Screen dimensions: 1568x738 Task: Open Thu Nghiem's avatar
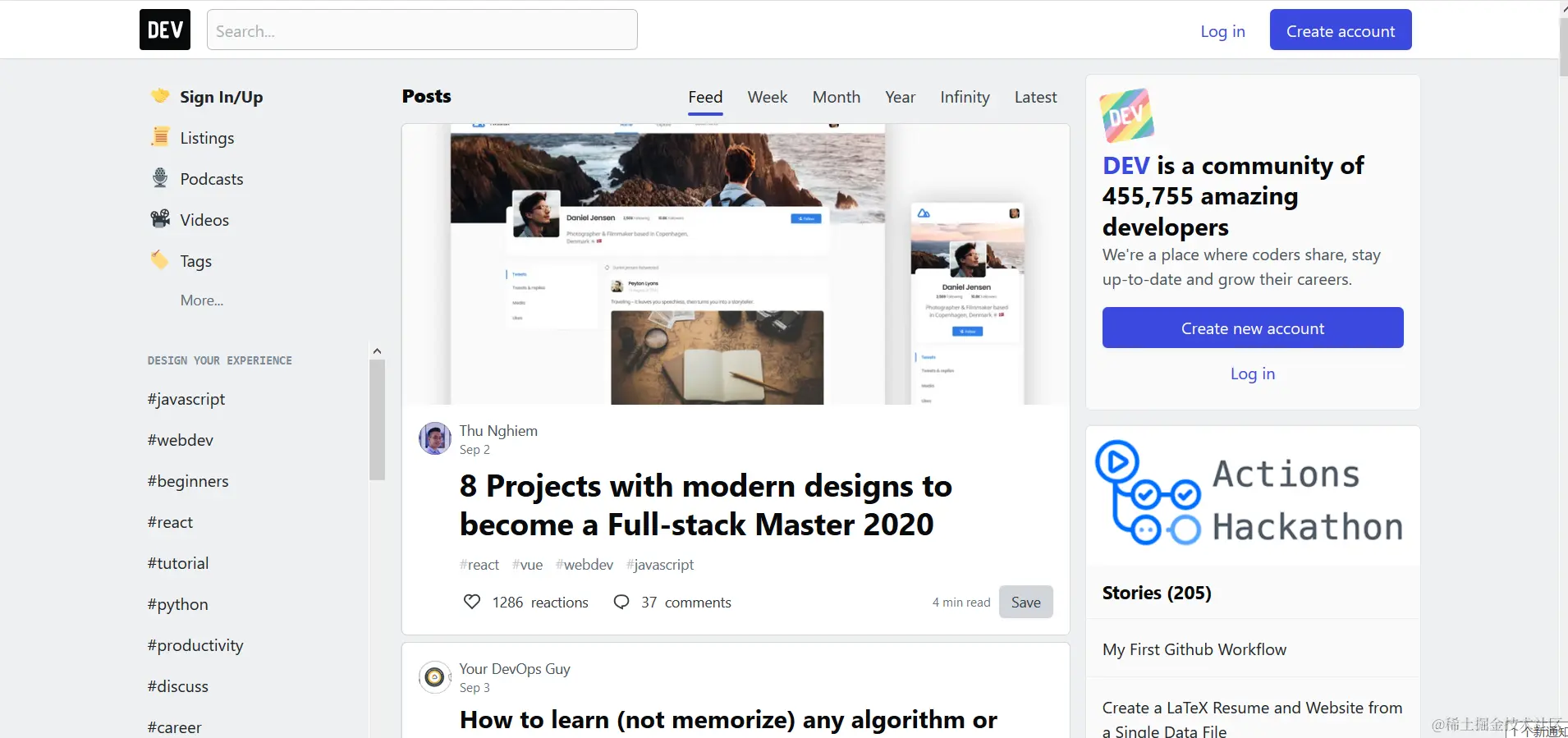click(x=435, y=438)
